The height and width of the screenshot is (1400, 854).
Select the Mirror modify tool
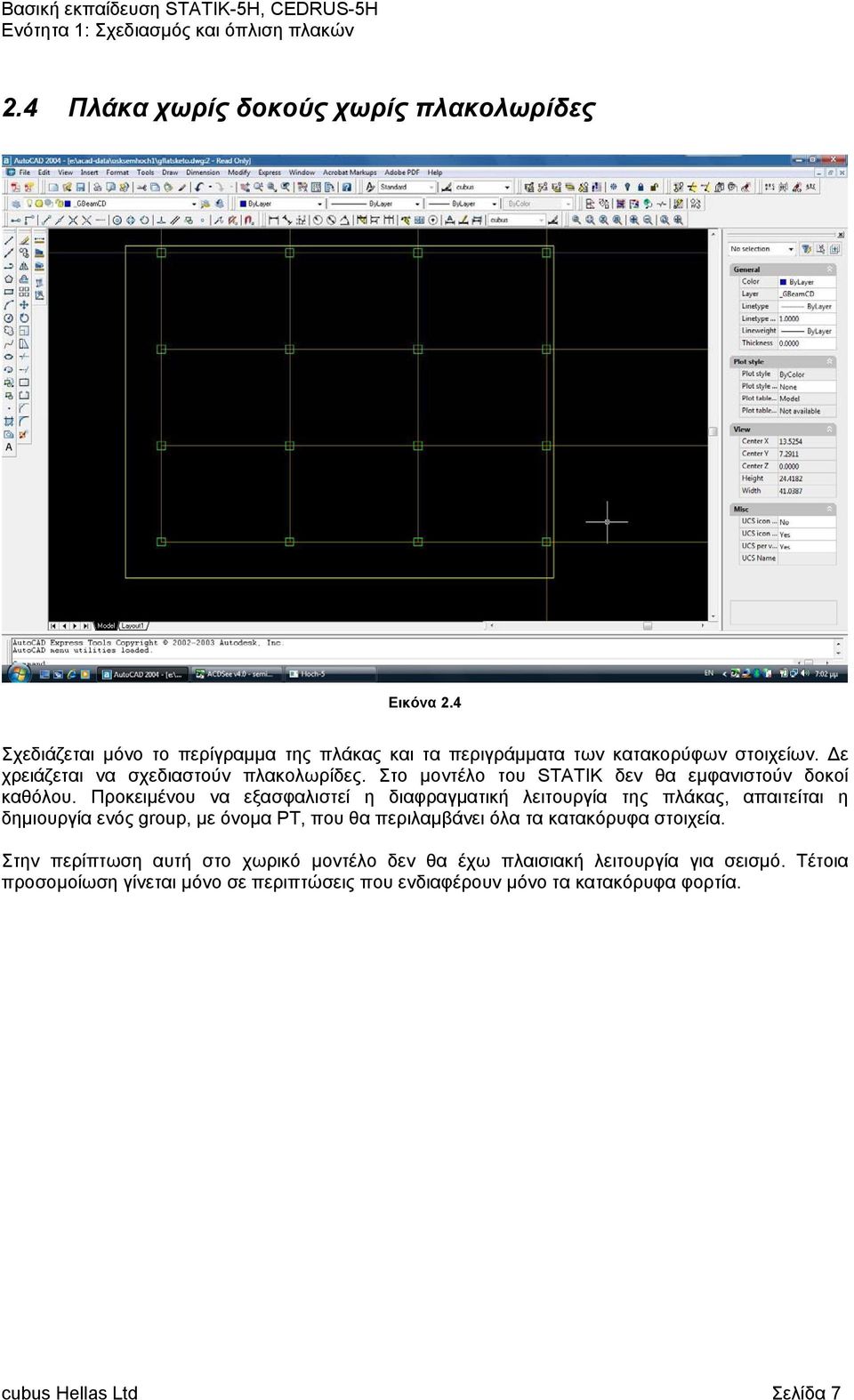coord(24,266)
